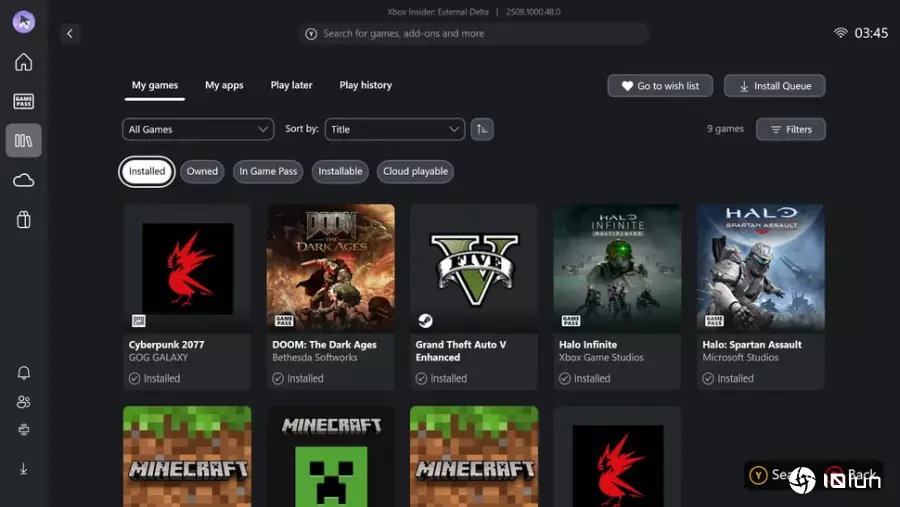Click Go to wish list button
This screenshot has height=507, width=900.
coord(660,86)
